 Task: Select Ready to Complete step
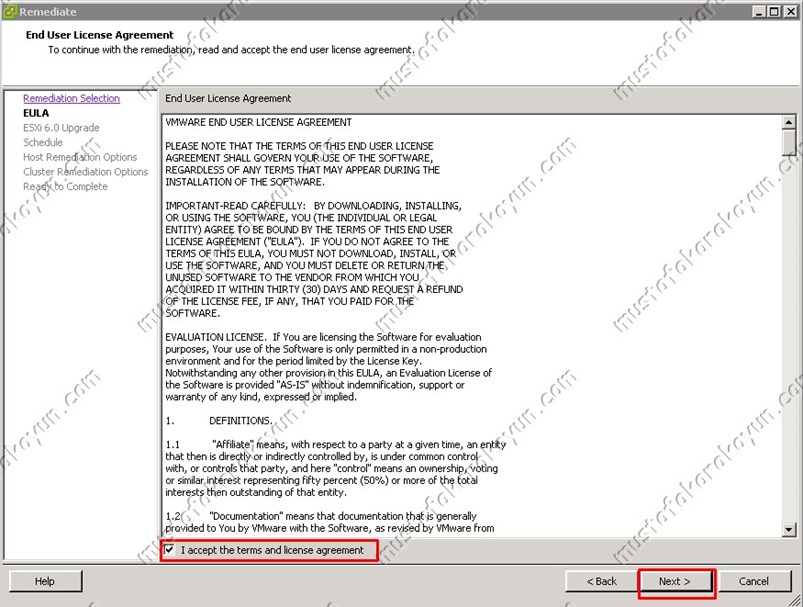point(65,186)
